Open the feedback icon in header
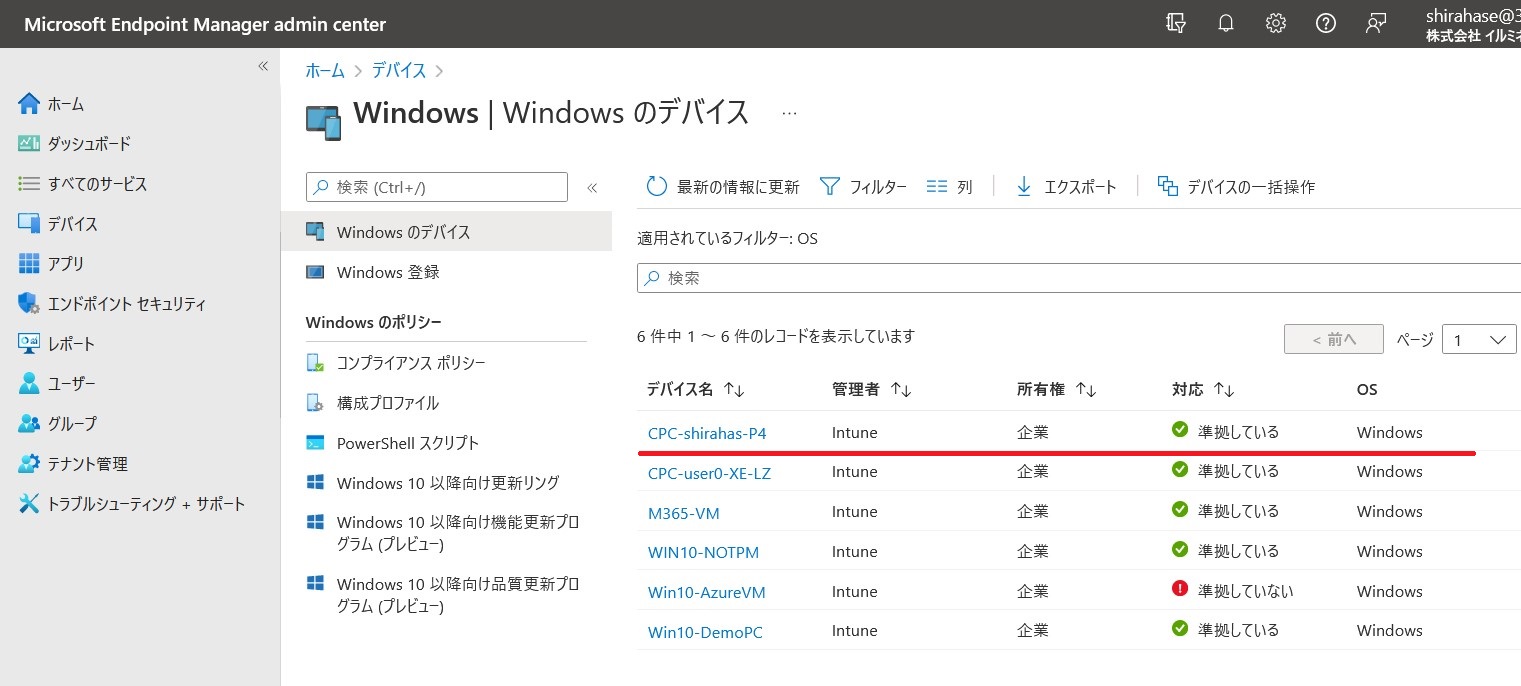The height and width of the screenshot is (686, 1521). coord(1376,24)
